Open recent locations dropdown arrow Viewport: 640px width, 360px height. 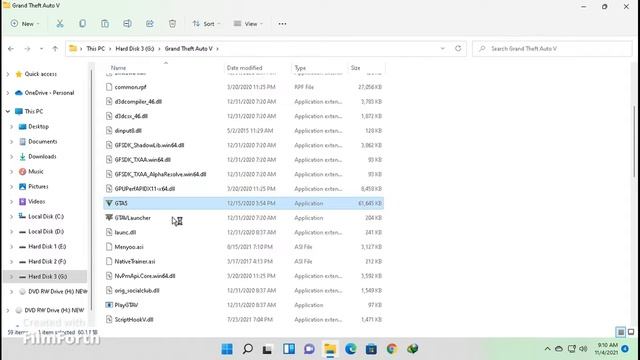41,49
